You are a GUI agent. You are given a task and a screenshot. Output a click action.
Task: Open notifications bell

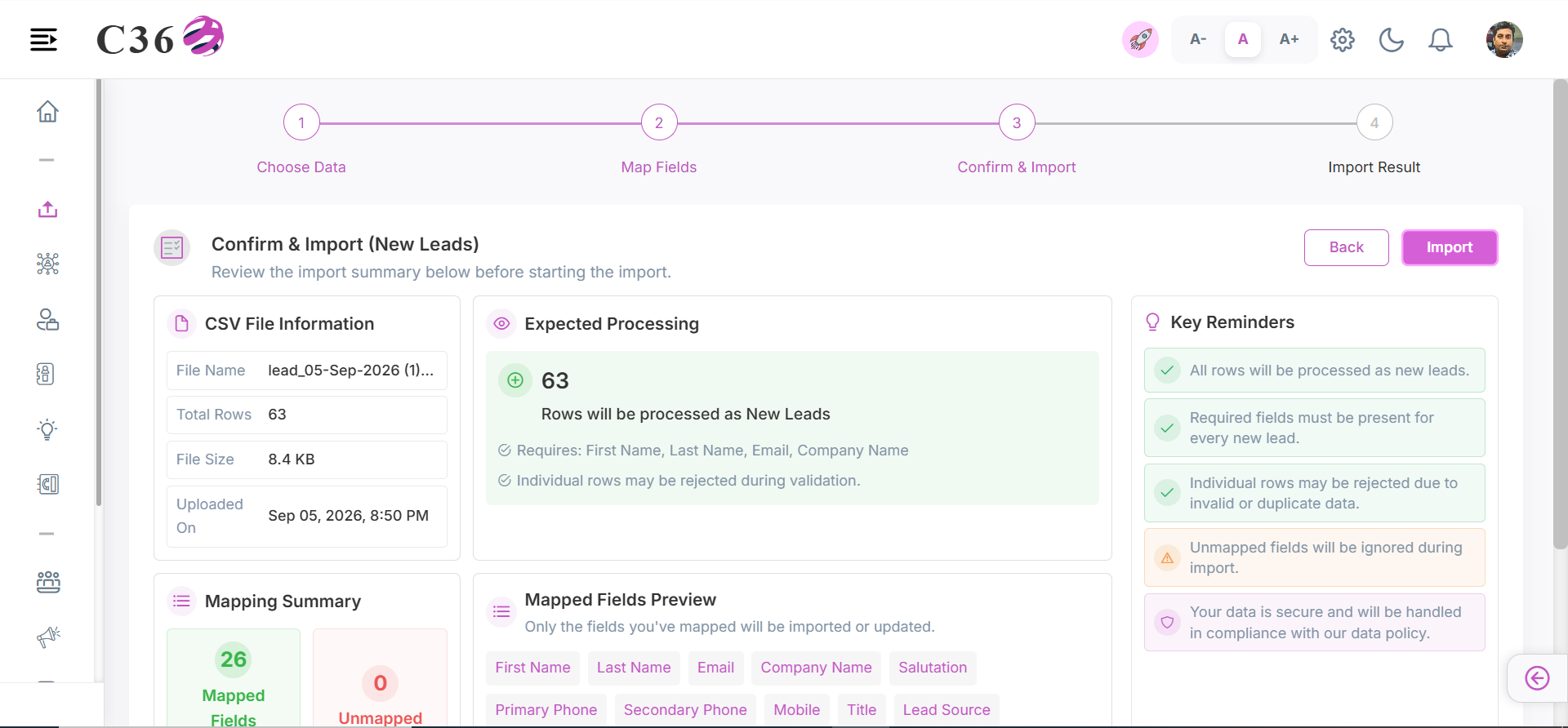tap(1441, 39)
